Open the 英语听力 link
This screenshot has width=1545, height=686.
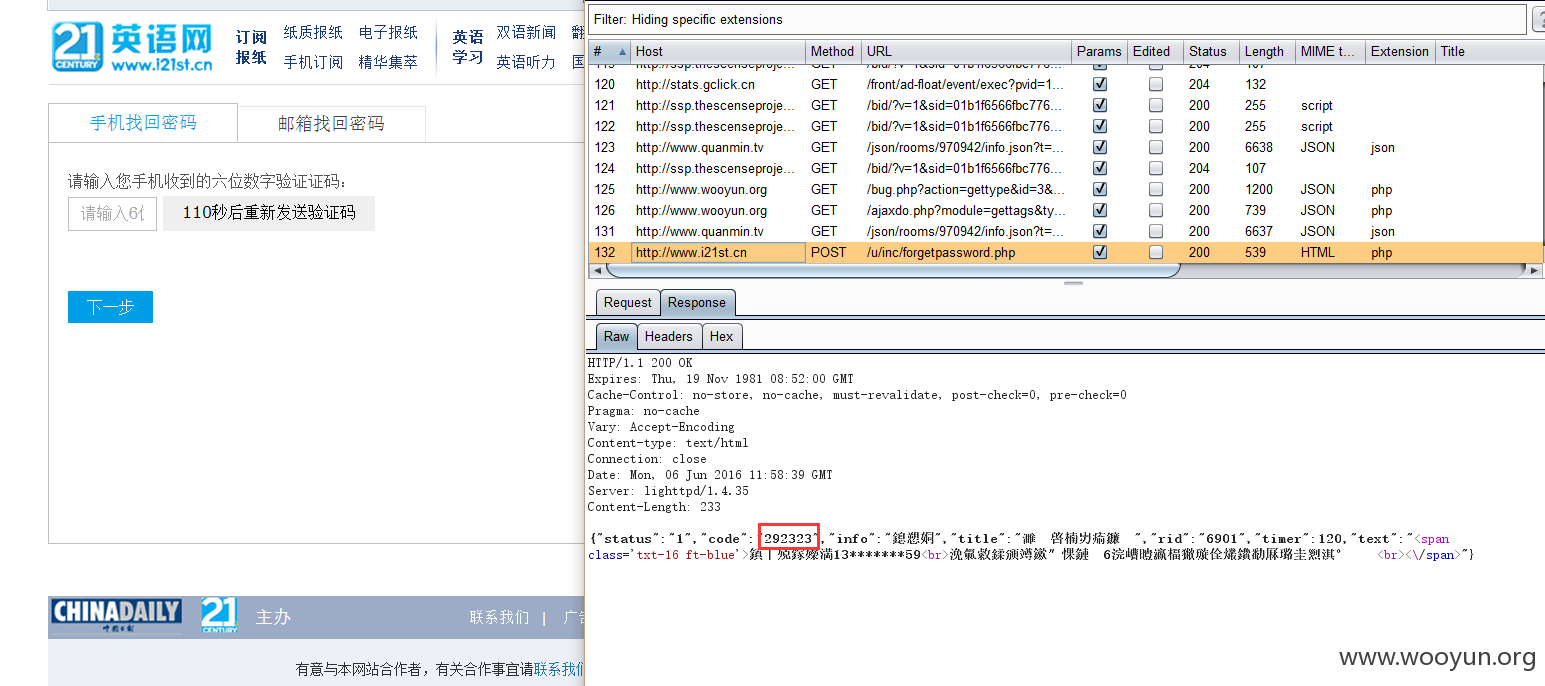point(526,62)
